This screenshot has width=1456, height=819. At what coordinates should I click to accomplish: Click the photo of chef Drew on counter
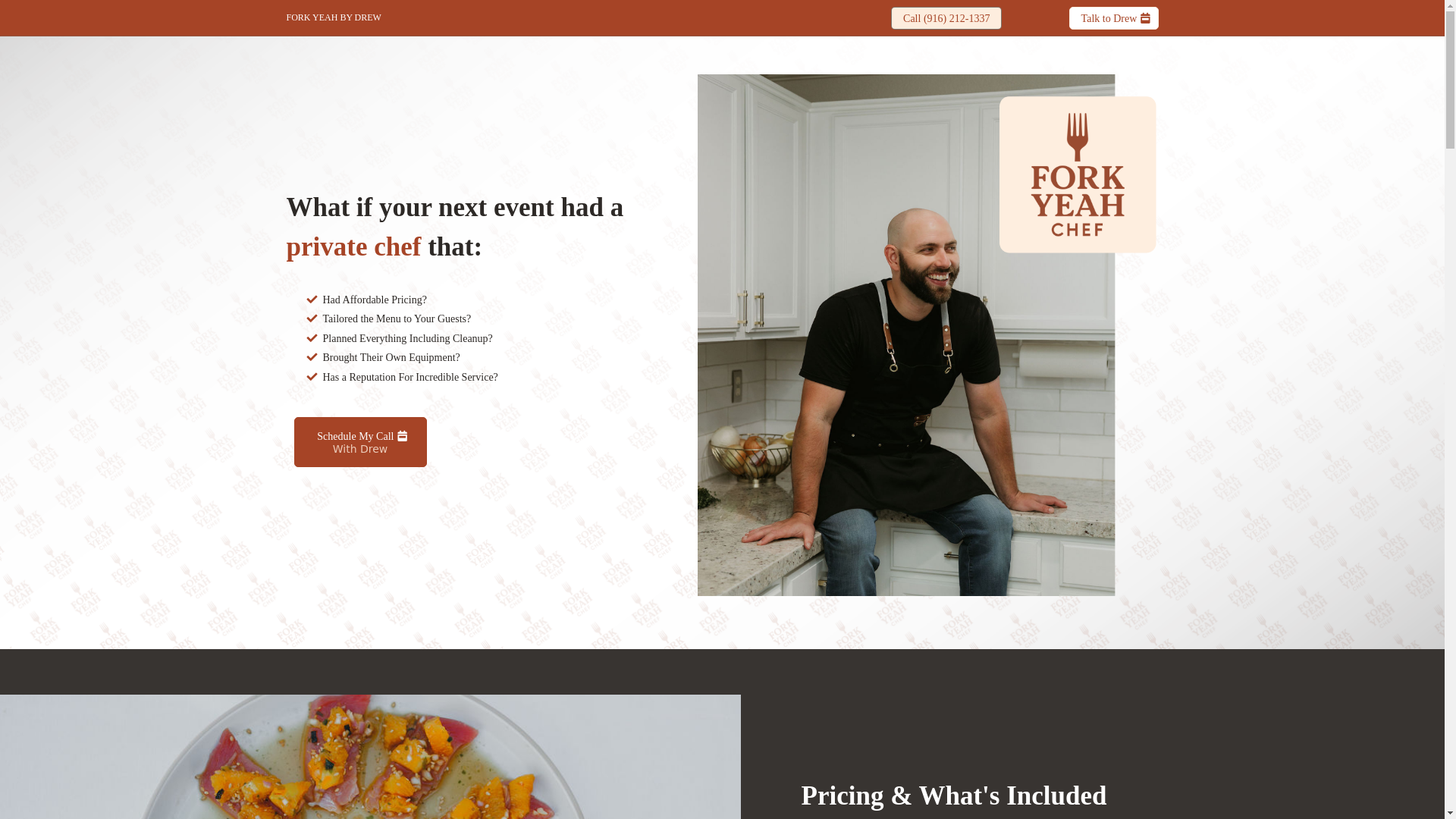coord(906,335)
